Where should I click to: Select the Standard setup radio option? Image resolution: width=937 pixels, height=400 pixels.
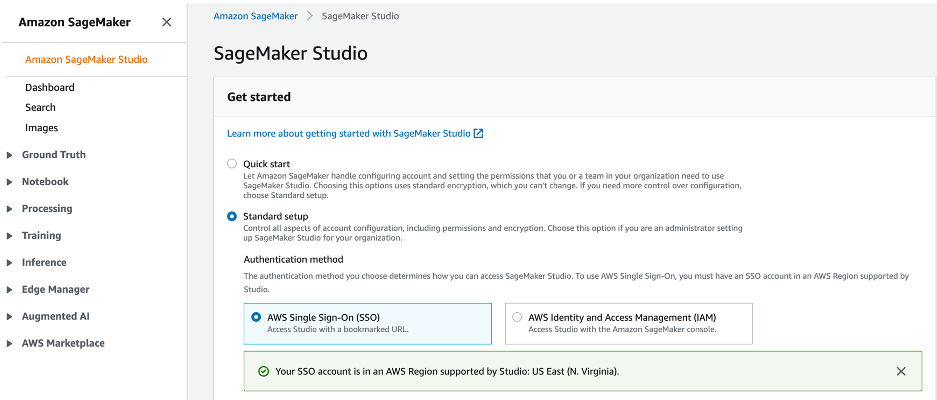pos(232,216)
